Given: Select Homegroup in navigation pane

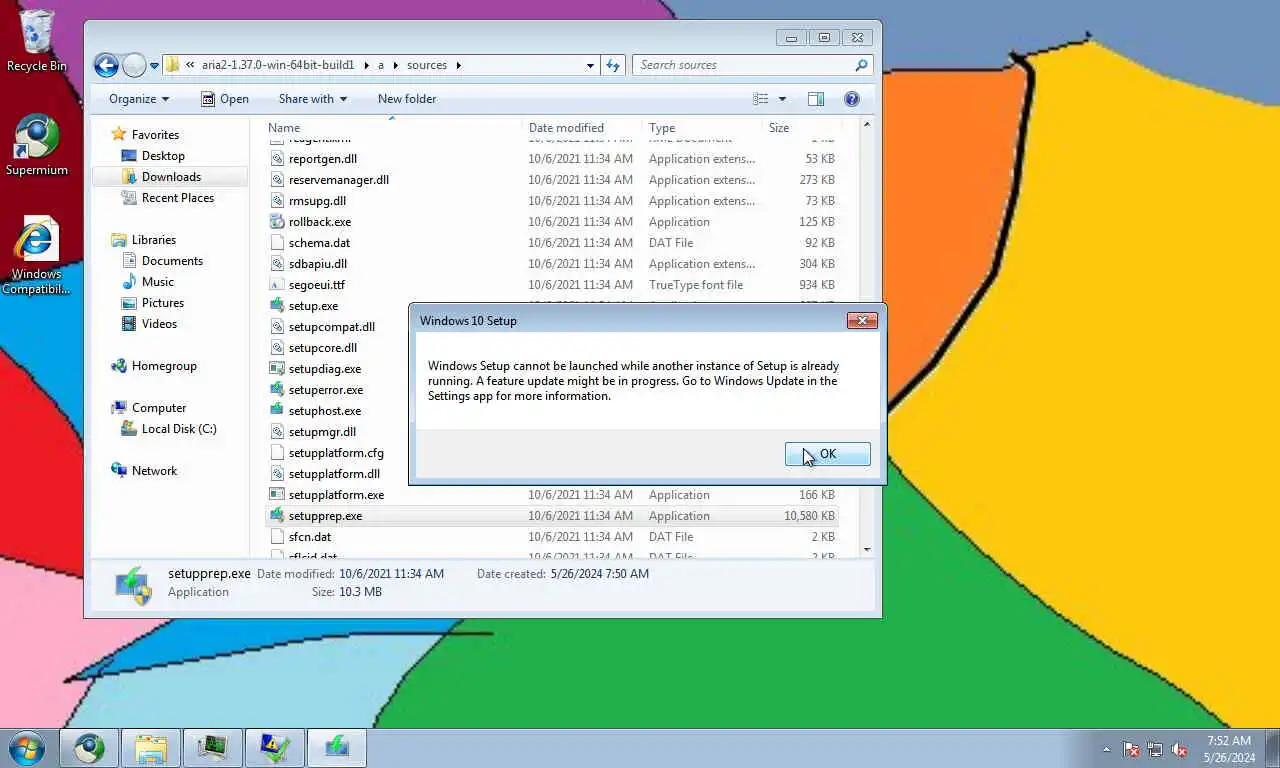Looking at the screenshot, I should tap(164, 366).
